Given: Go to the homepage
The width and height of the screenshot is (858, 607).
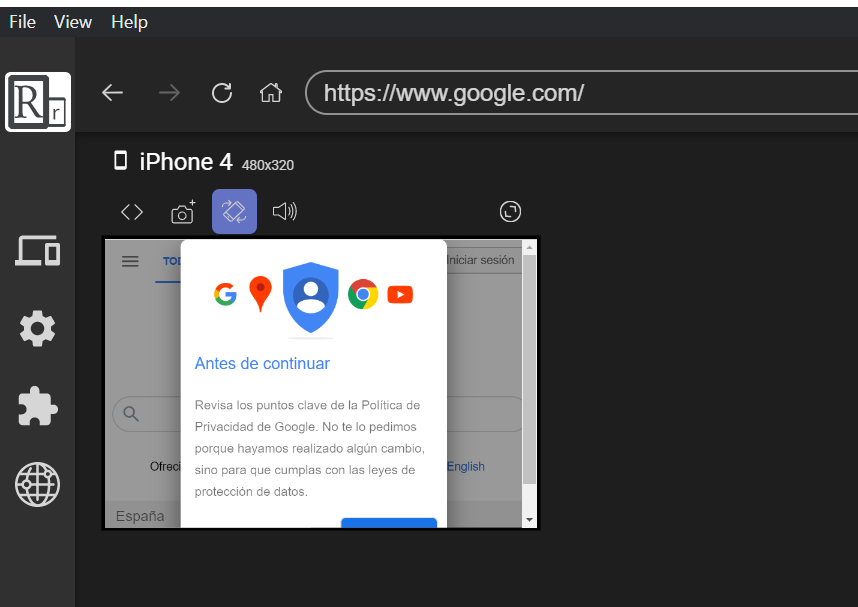Looking at the screenshot, I should 271,93.
